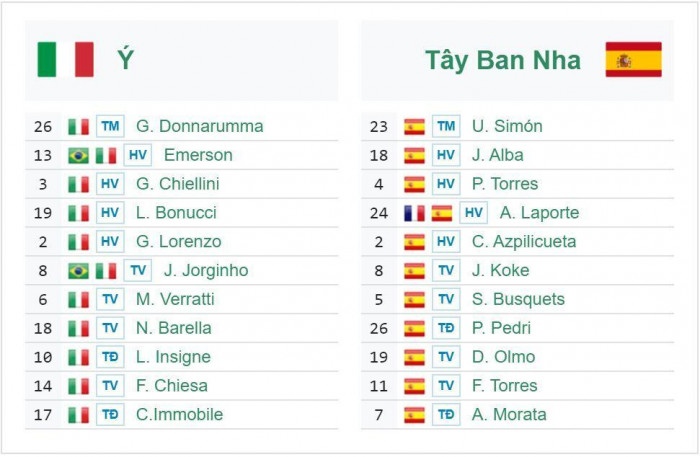This screenshot has height=457, width=700.
Task: Click shirt number 23 in Spain lineup
Action: coord(378,126)
